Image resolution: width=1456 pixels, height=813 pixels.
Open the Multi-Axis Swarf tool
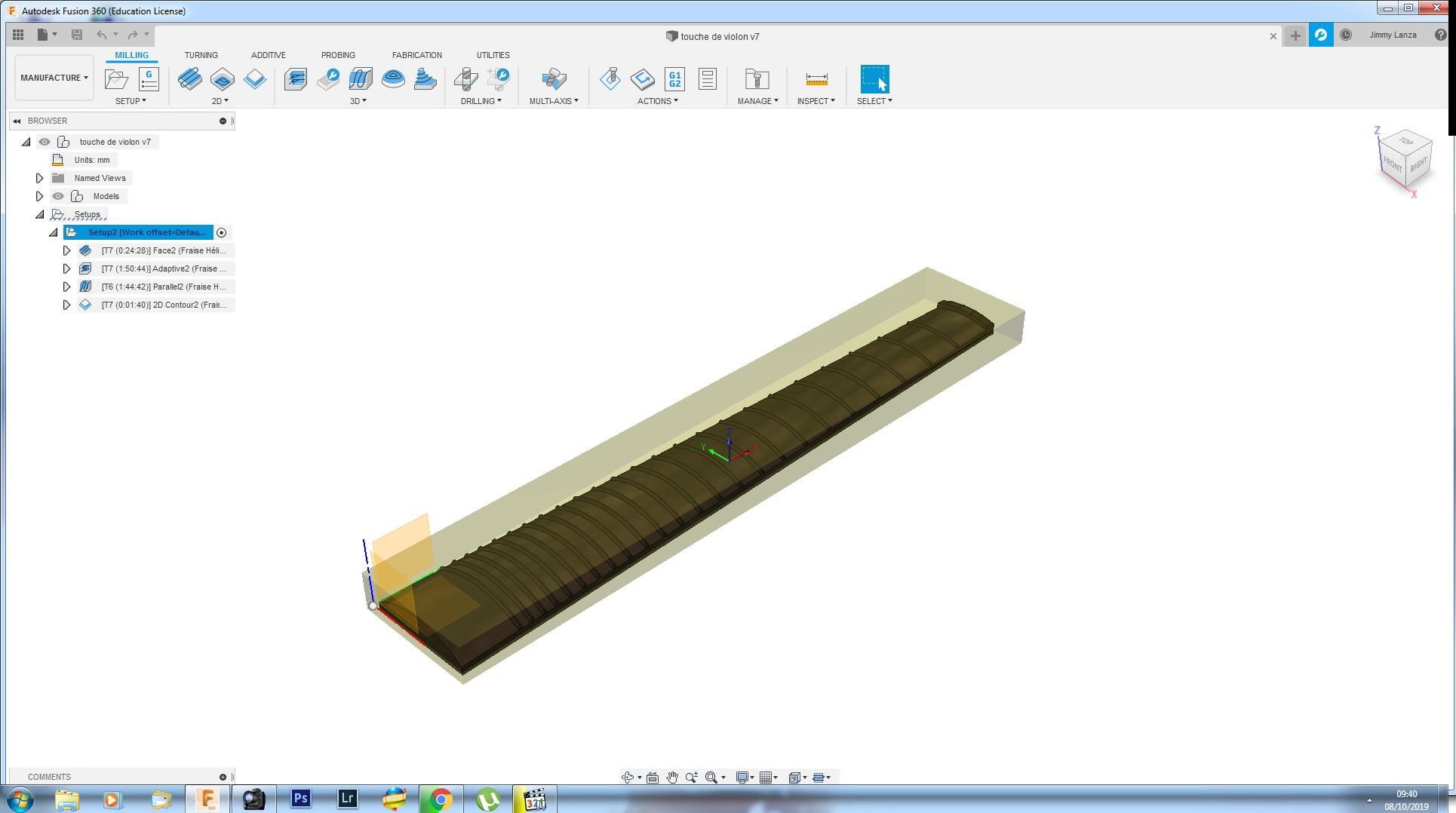click(554, 79)
